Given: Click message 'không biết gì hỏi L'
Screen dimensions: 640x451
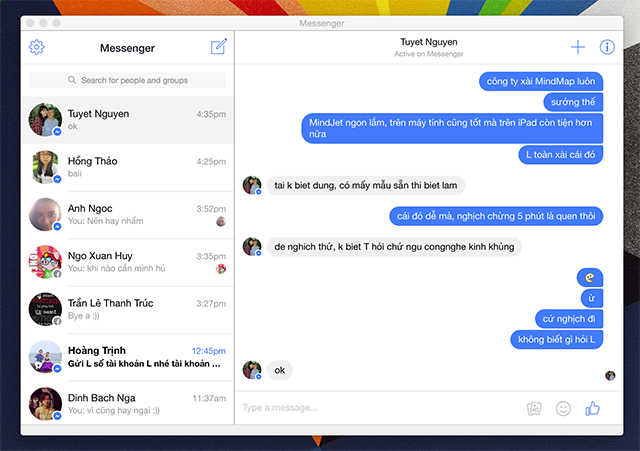Looking at the screenshot, I should pos(557,339).
